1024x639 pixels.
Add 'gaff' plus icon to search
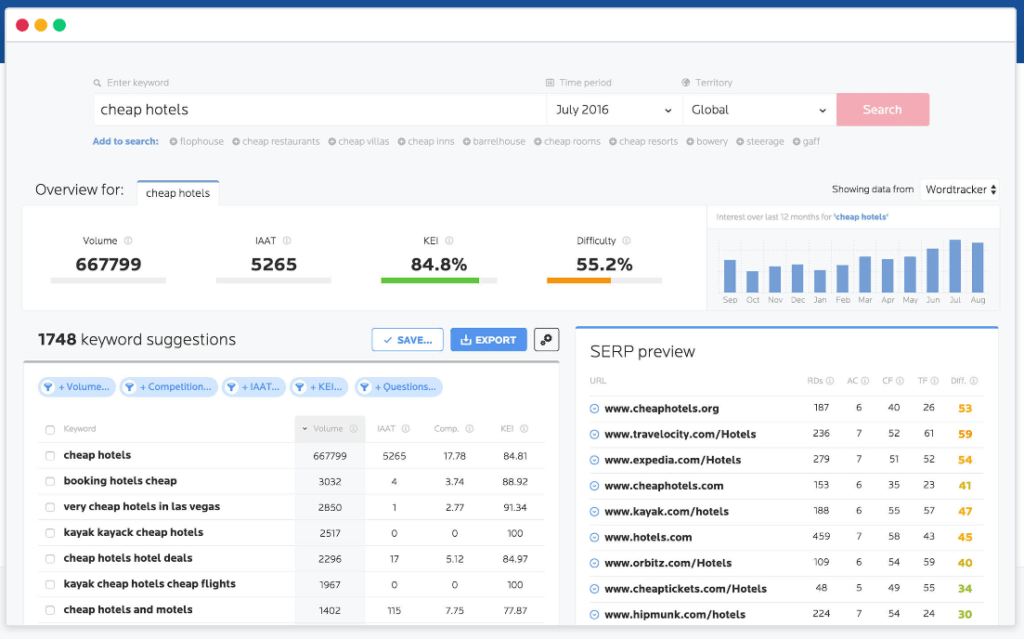(x=796, y=142)
